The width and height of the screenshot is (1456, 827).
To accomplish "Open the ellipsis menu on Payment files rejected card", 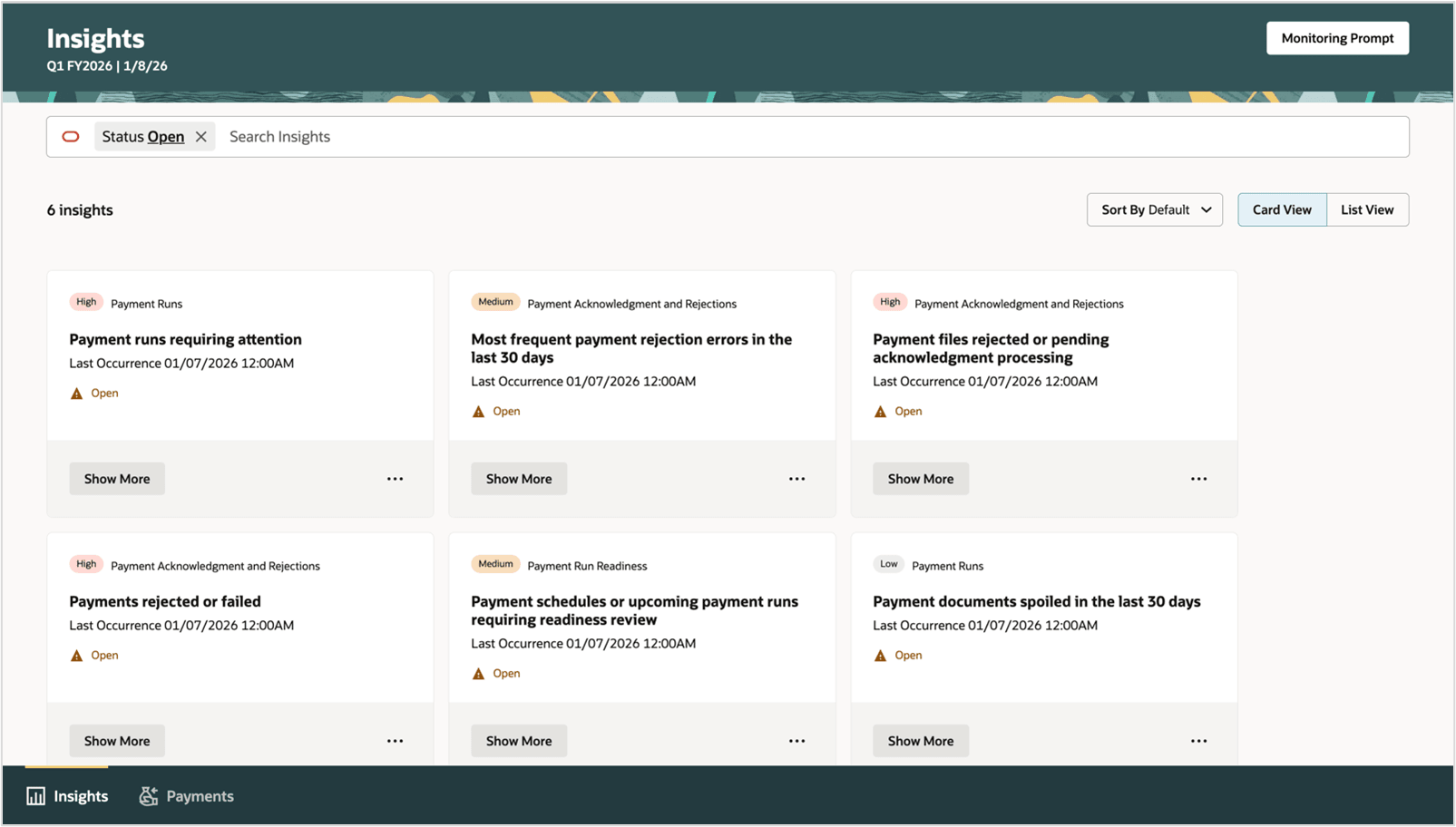I will pos(1198,478).
